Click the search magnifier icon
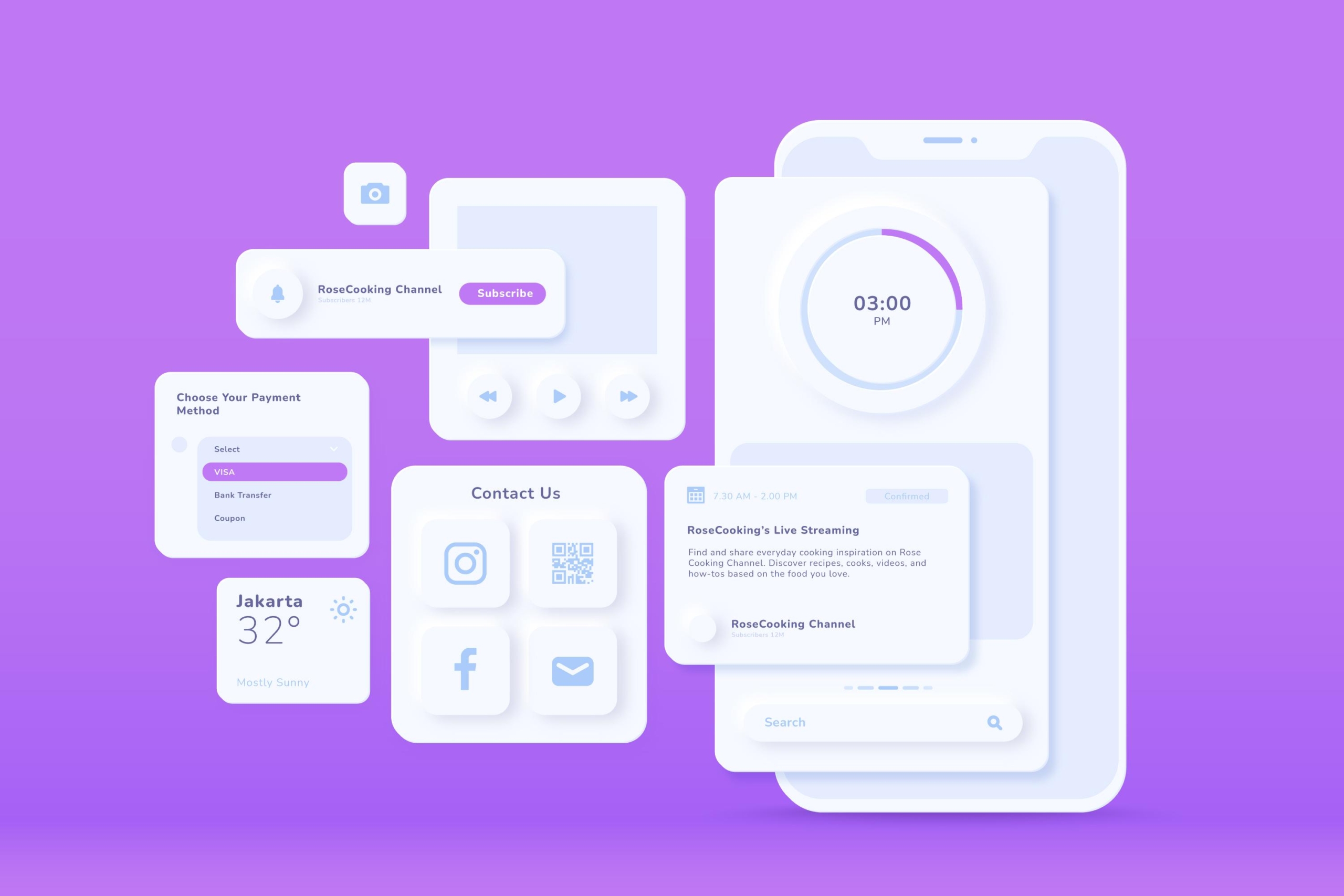The image size is (1344, 896). (991, 721)
